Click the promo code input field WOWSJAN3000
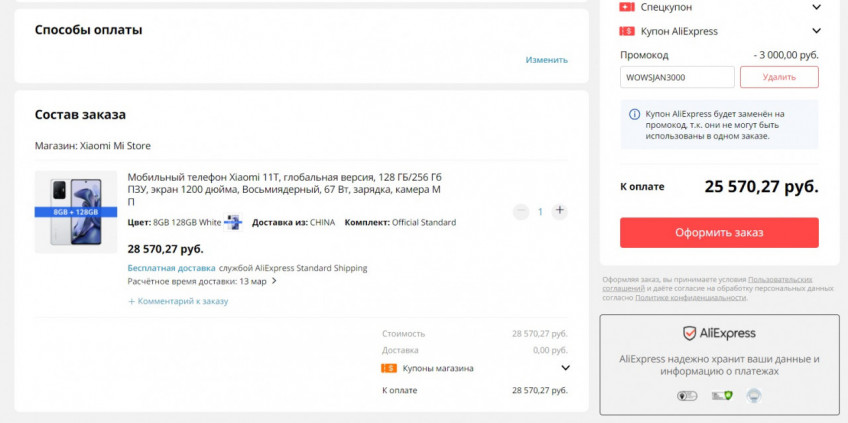Screen dimensions: 848x423 [x=677, y=77]
